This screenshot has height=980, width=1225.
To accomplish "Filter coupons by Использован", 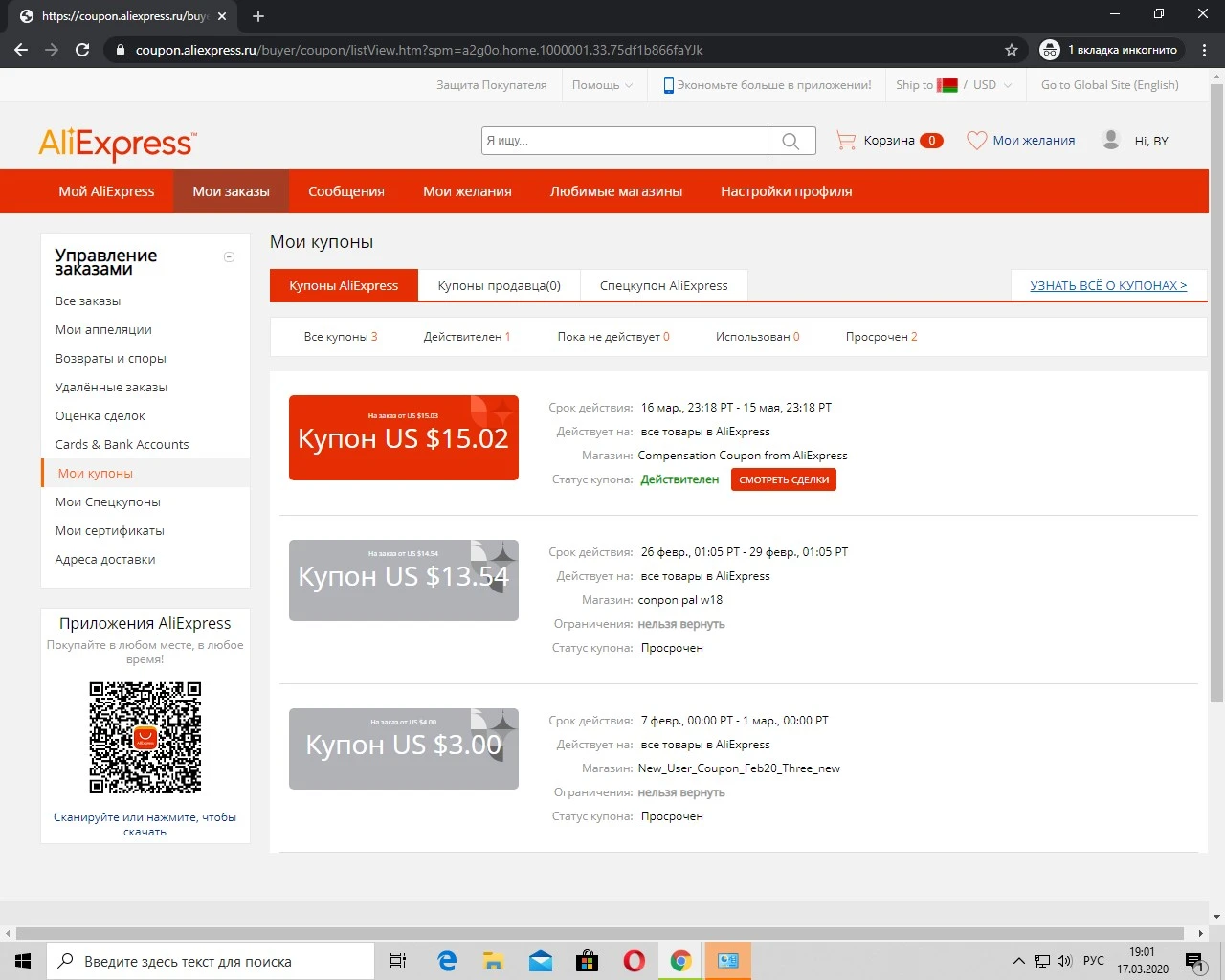I will pyautogui.click(x=758, y=337).
